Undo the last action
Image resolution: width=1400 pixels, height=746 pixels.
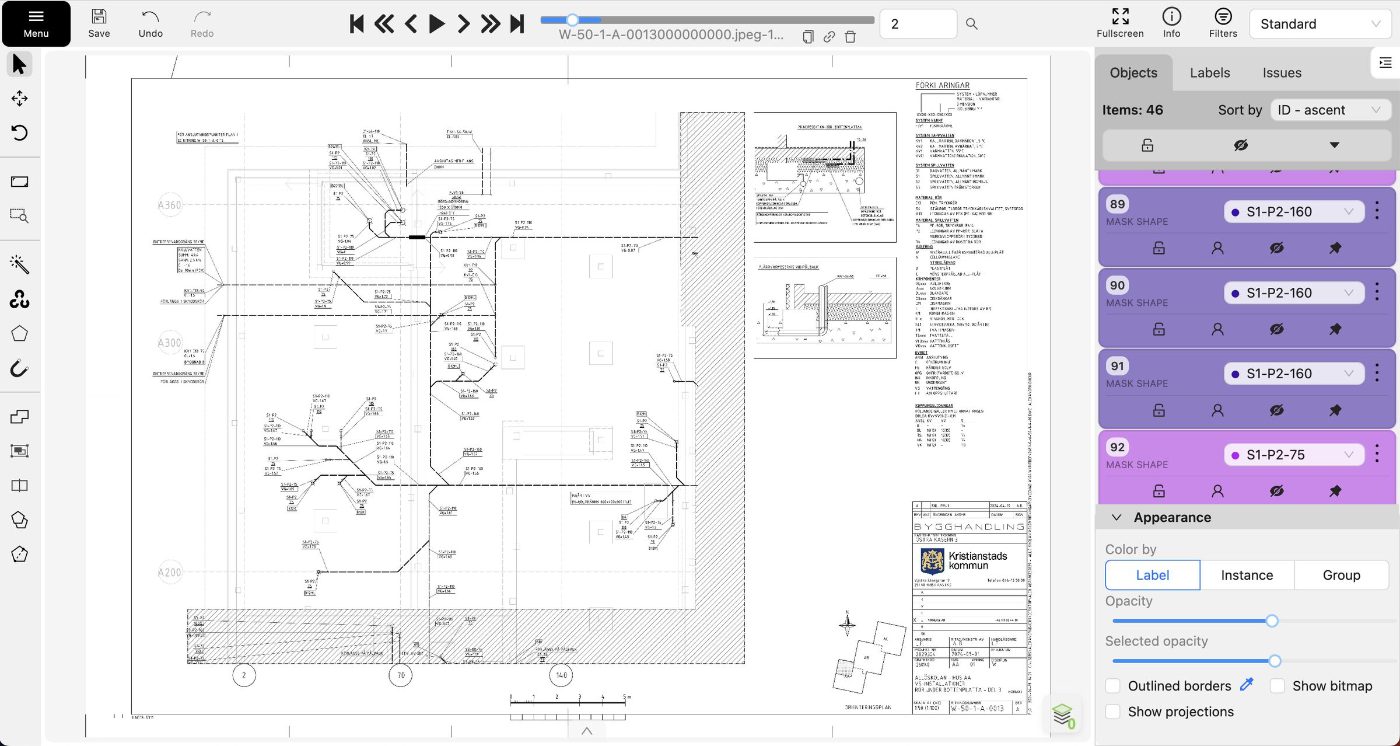click(x=150, y=24)
